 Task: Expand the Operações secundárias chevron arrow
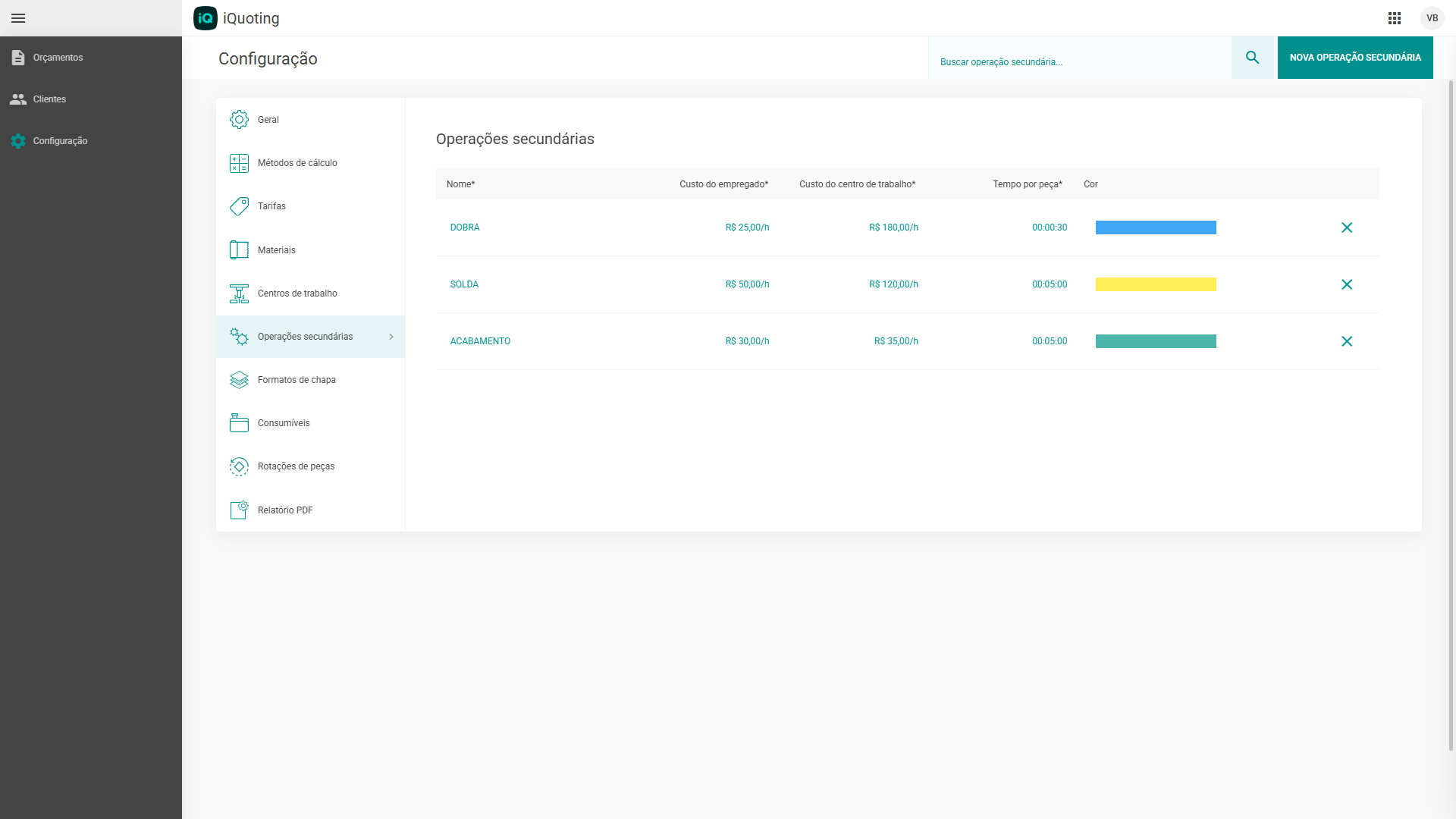[x=391, y=337]
